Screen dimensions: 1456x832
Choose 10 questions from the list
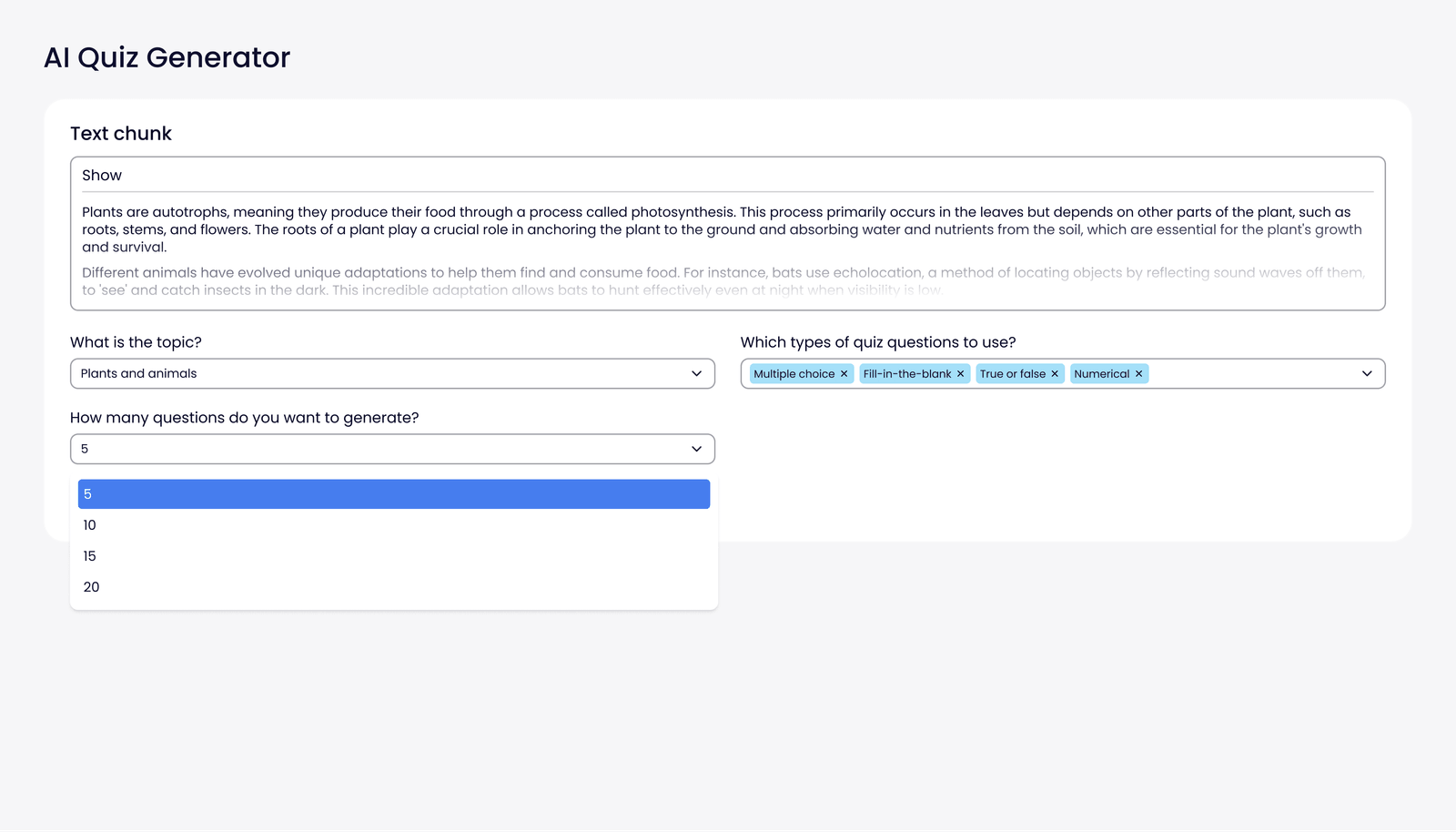click(x=393, y=525)
